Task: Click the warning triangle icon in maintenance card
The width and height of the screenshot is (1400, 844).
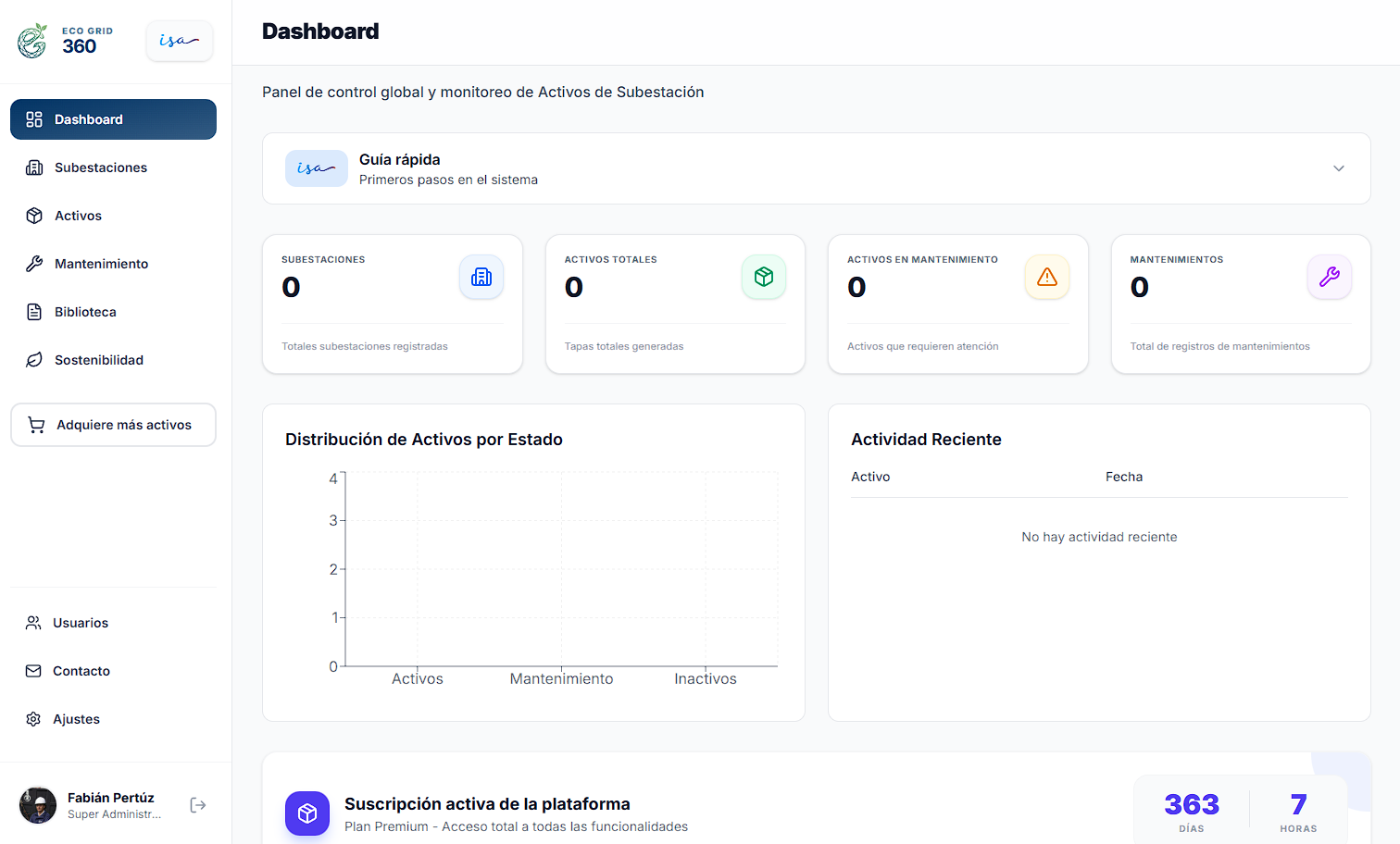Action: pos(1047,277)
